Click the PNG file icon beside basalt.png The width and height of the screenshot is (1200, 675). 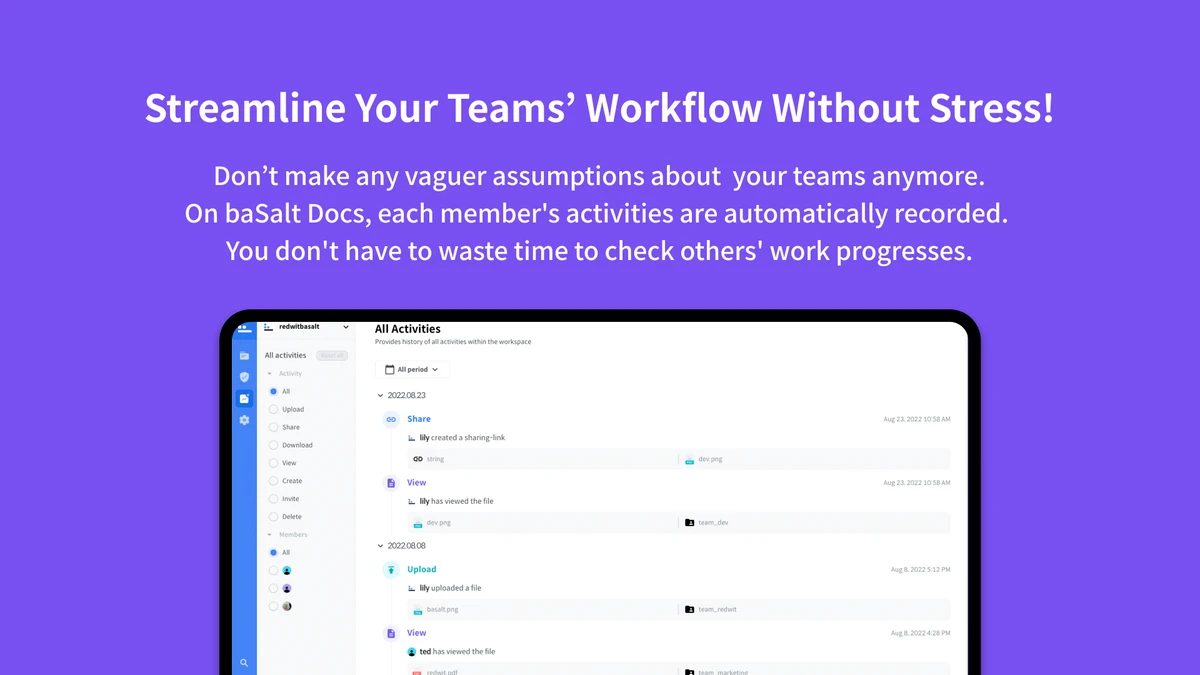pyautogui.click(x=418, y=609)
